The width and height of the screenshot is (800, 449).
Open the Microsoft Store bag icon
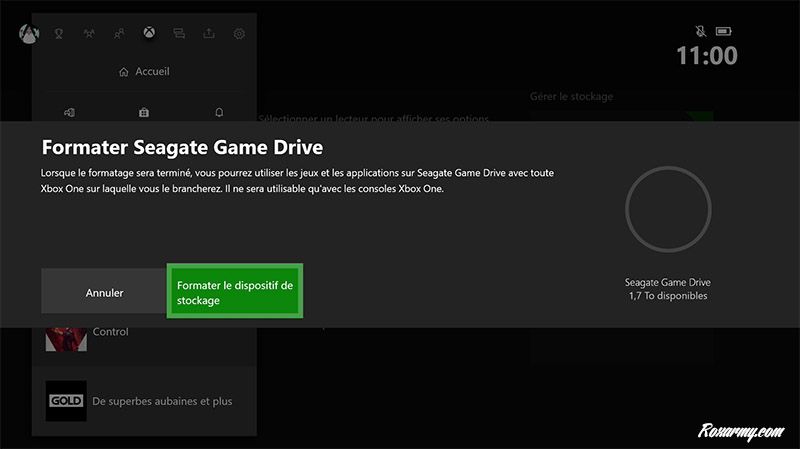(144, 112)
